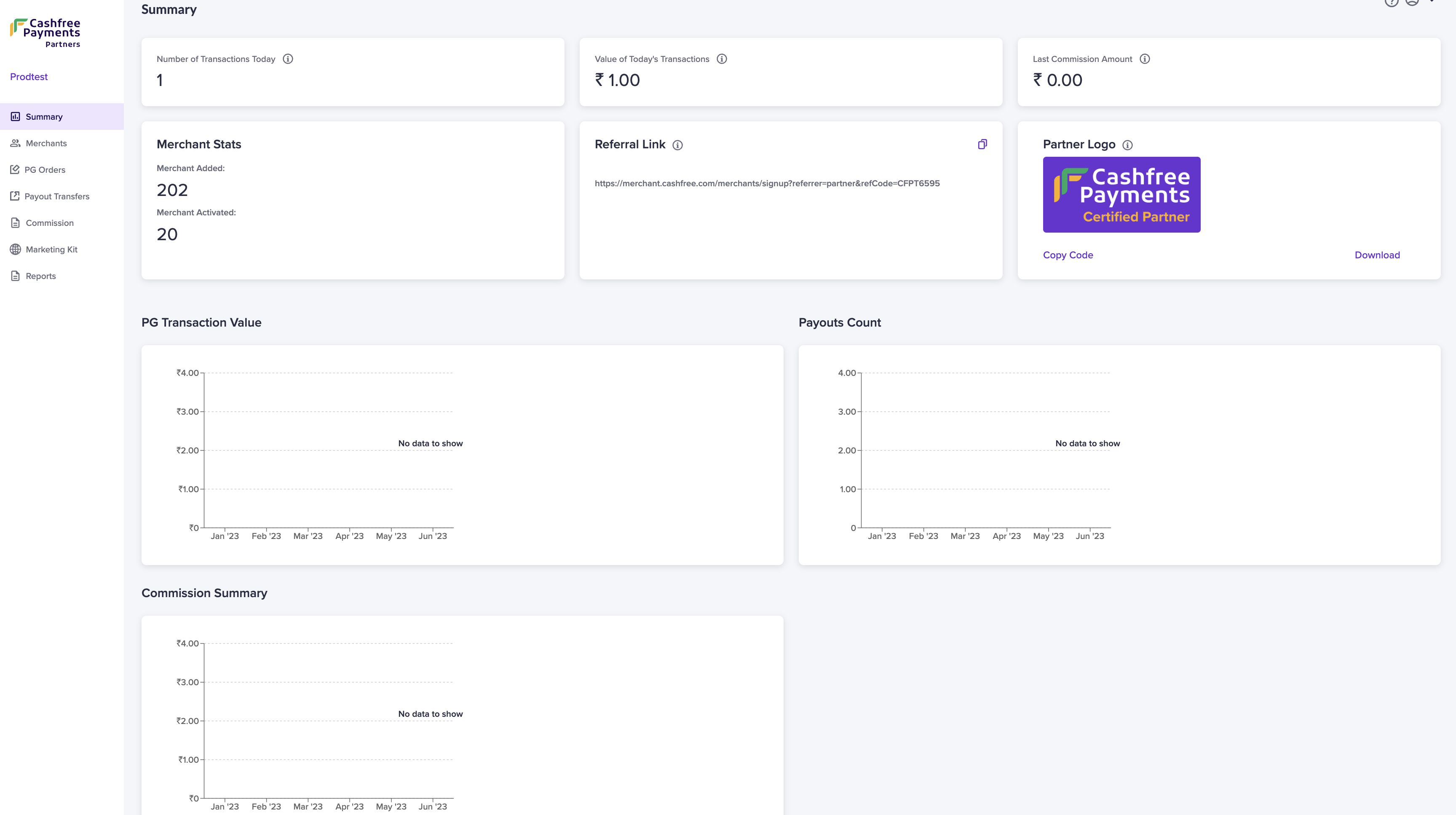Click info icon beside Last Commission Amount
The width and height of the screenshot is (1456, 815).
(x=1145, y=59)
